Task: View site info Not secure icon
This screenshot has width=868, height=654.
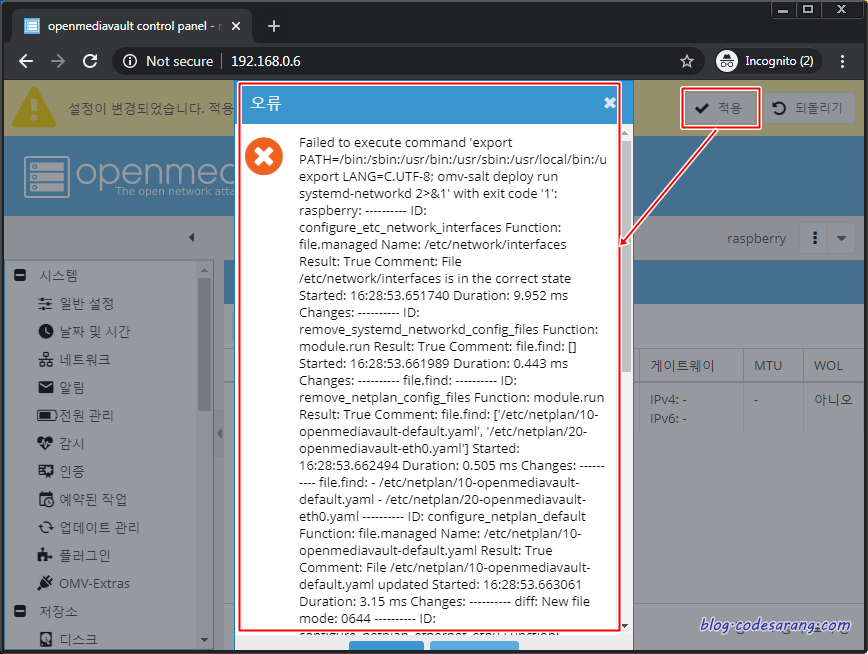Action: (x=130, y=61)
